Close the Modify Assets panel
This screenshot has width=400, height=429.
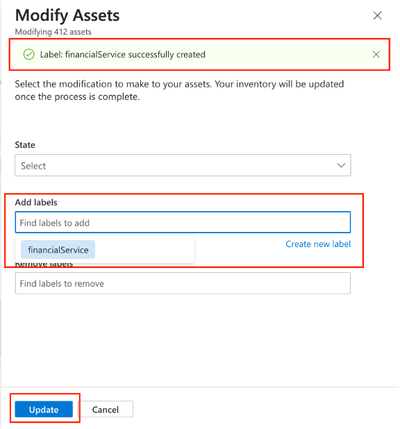coord(377,16)
